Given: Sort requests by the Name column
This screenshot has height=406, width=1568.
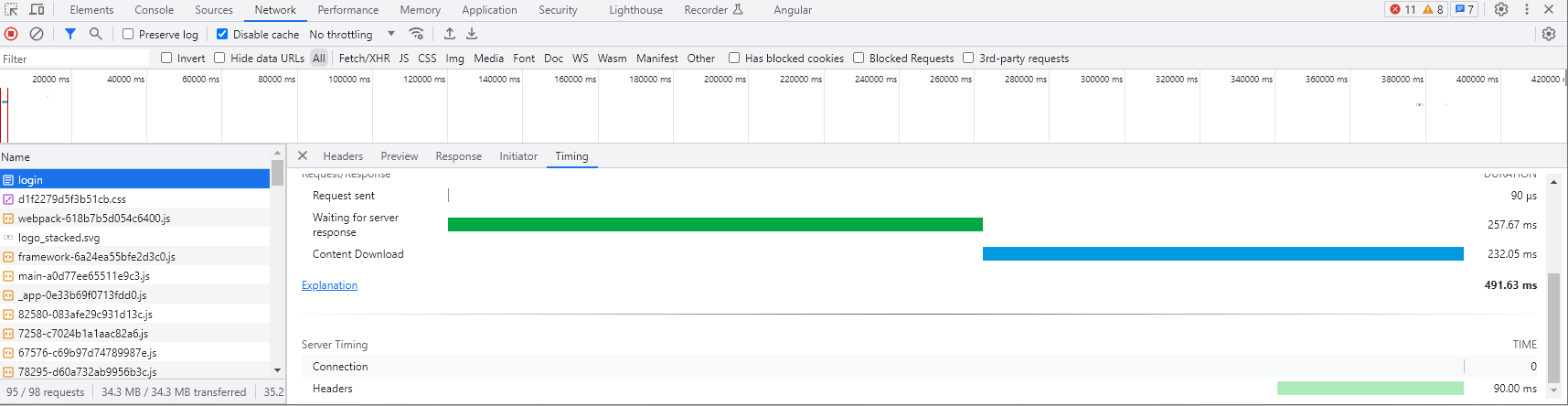Looking at the screenshot, I should [135, 156].
